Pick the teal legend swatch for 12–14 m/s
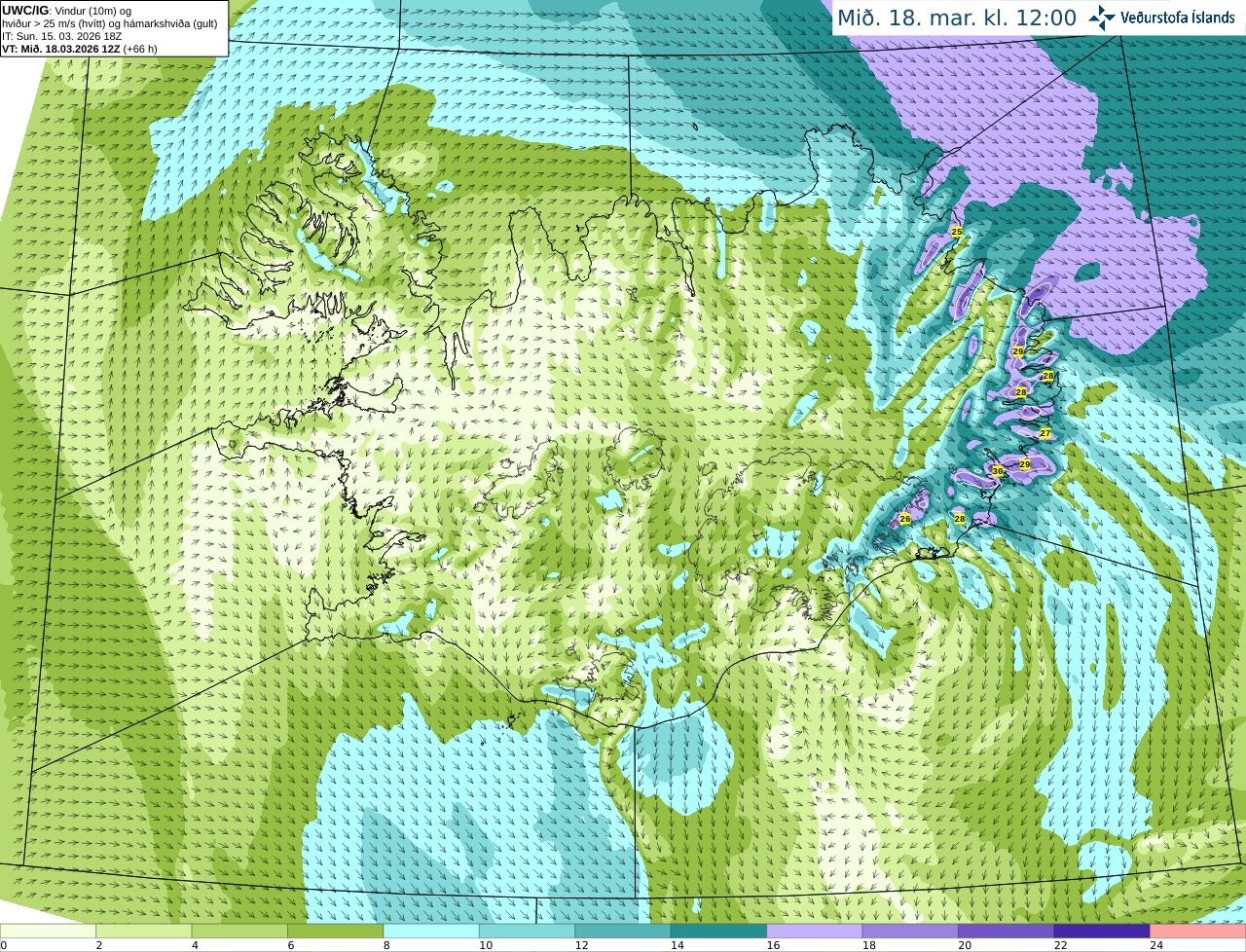 pyautogui.click(x=623, y=931)
